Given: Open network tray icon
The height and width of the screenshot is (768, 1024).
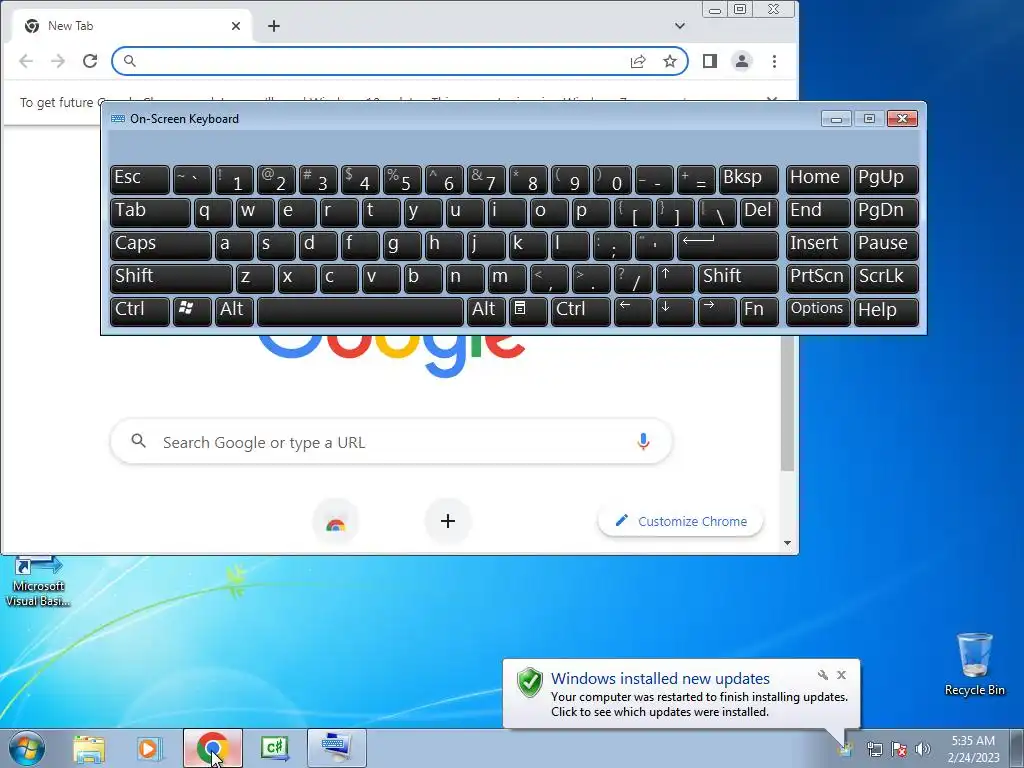Looking at the screenshot, I should [874, 749].
